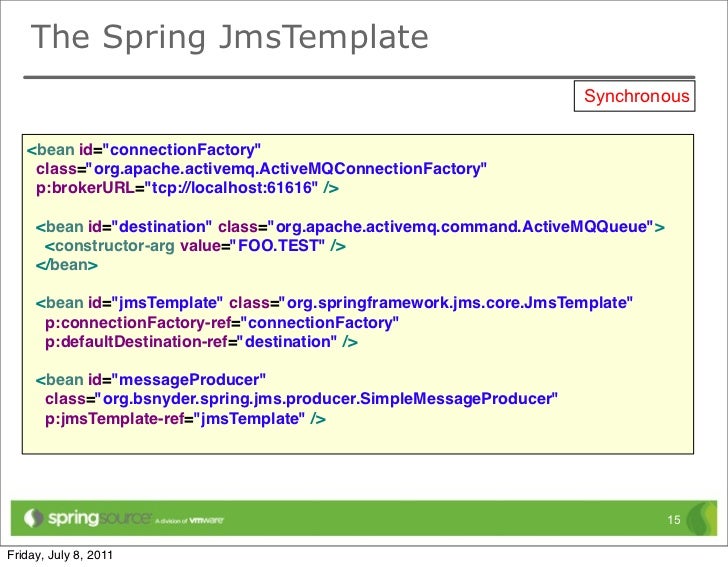Click the bean id="jmsTemplate" line

point(334,303)
